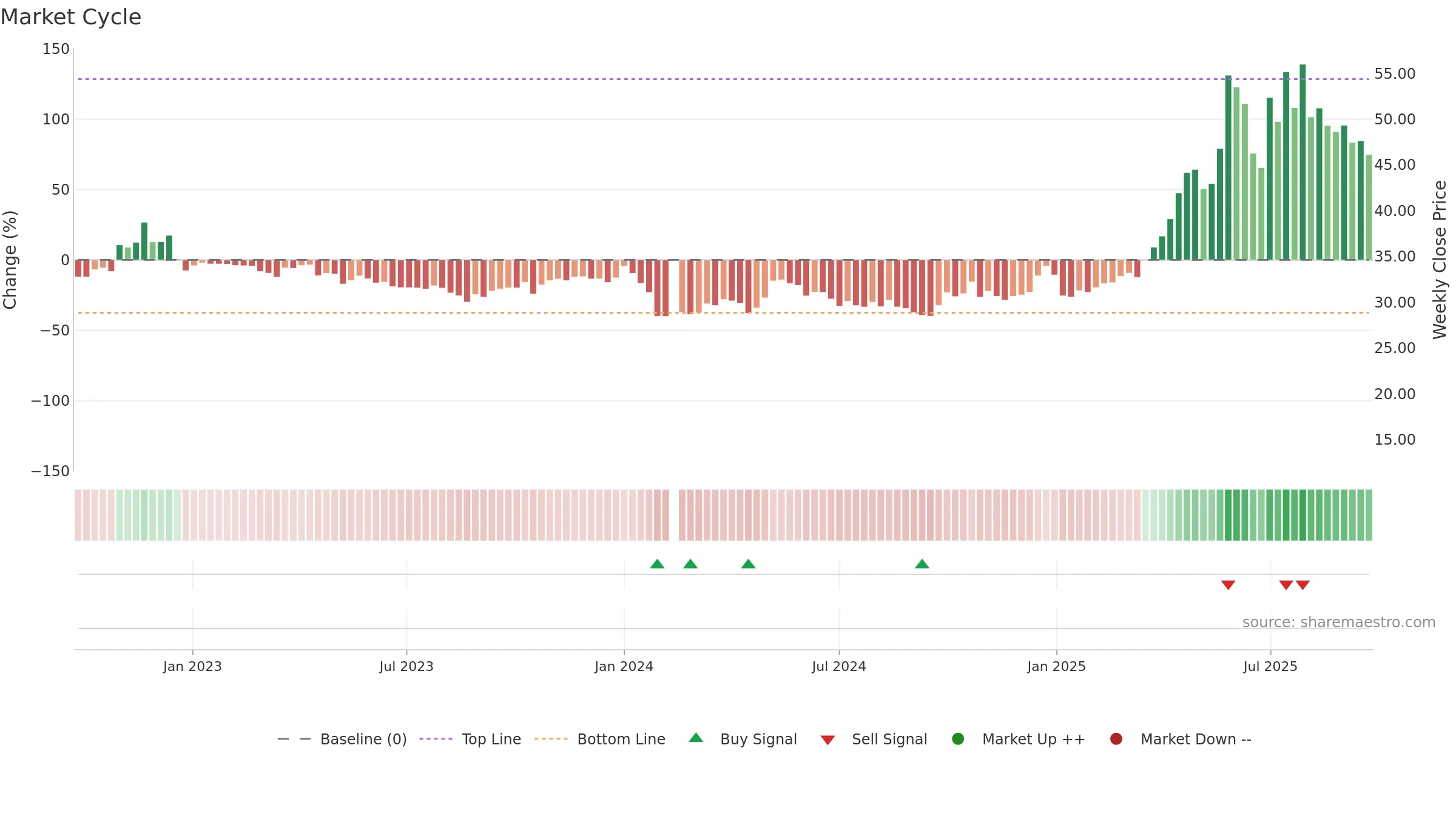Click the 55.00 price axis value

(1395, 74)
